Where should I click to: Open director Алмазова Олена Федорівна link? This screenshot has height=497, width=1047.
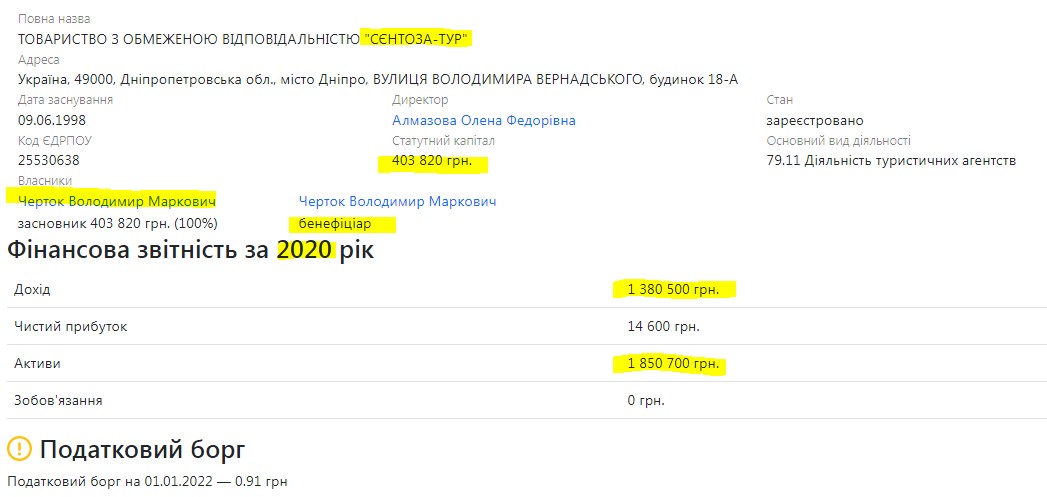pos(483,120)
